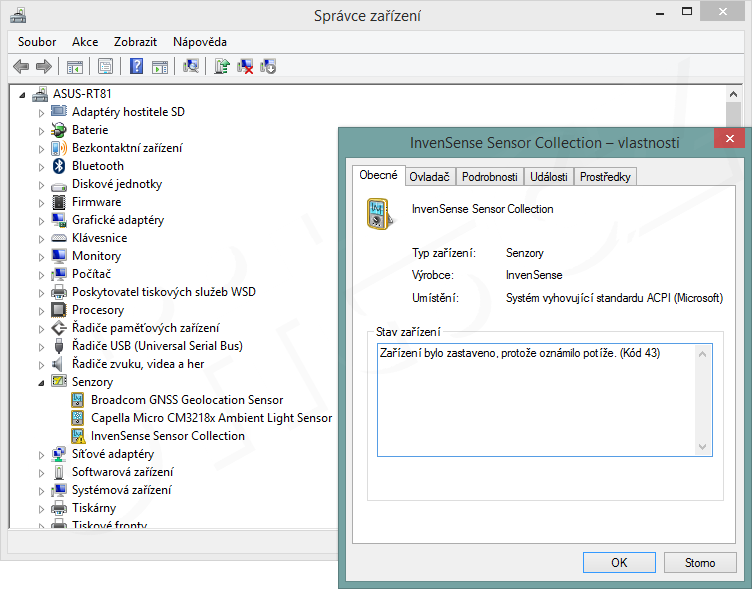The image size is (752, 589).
Task: Scan for hardware changes toolbar icon
Action: pyautogui.click(x=191, y=66)
